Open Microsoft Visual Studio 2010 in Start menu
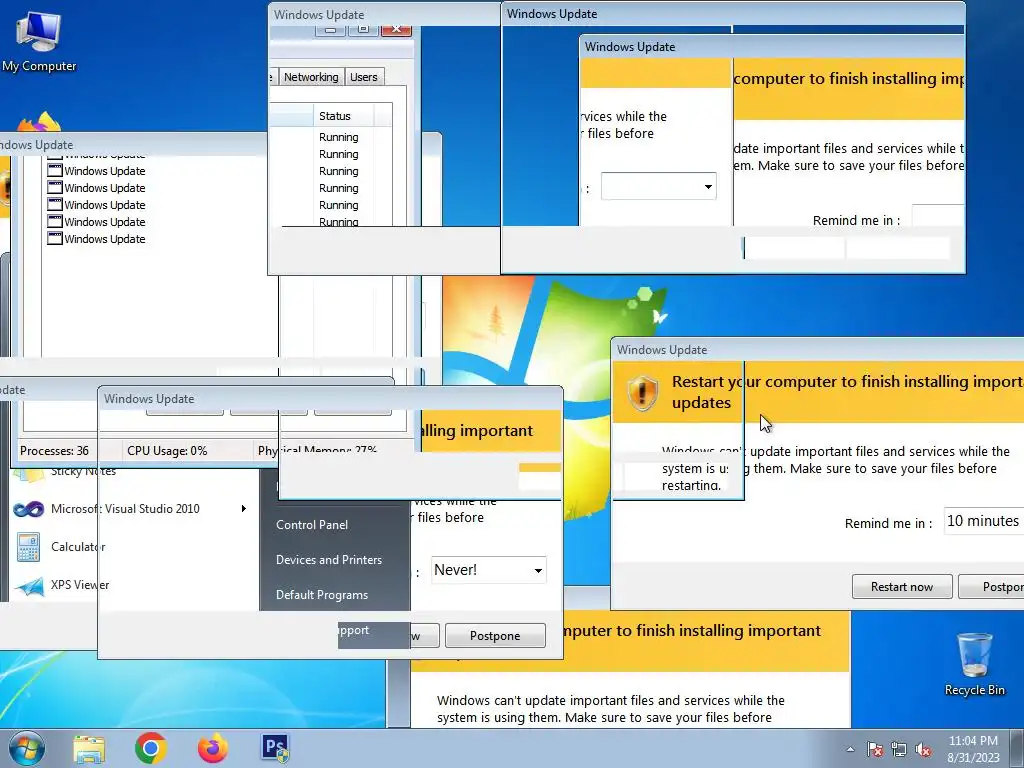 [125, 509]
